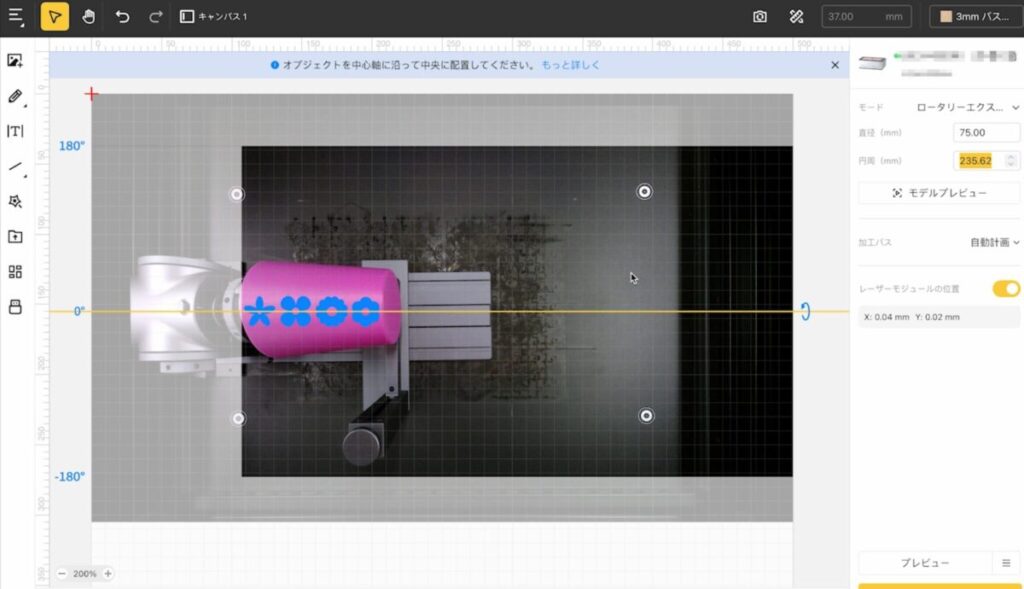Image resolution: width=1024 pixels, height=589 pixels.
Task: Open the insert image tool
Action: click(x=15, y=61)
